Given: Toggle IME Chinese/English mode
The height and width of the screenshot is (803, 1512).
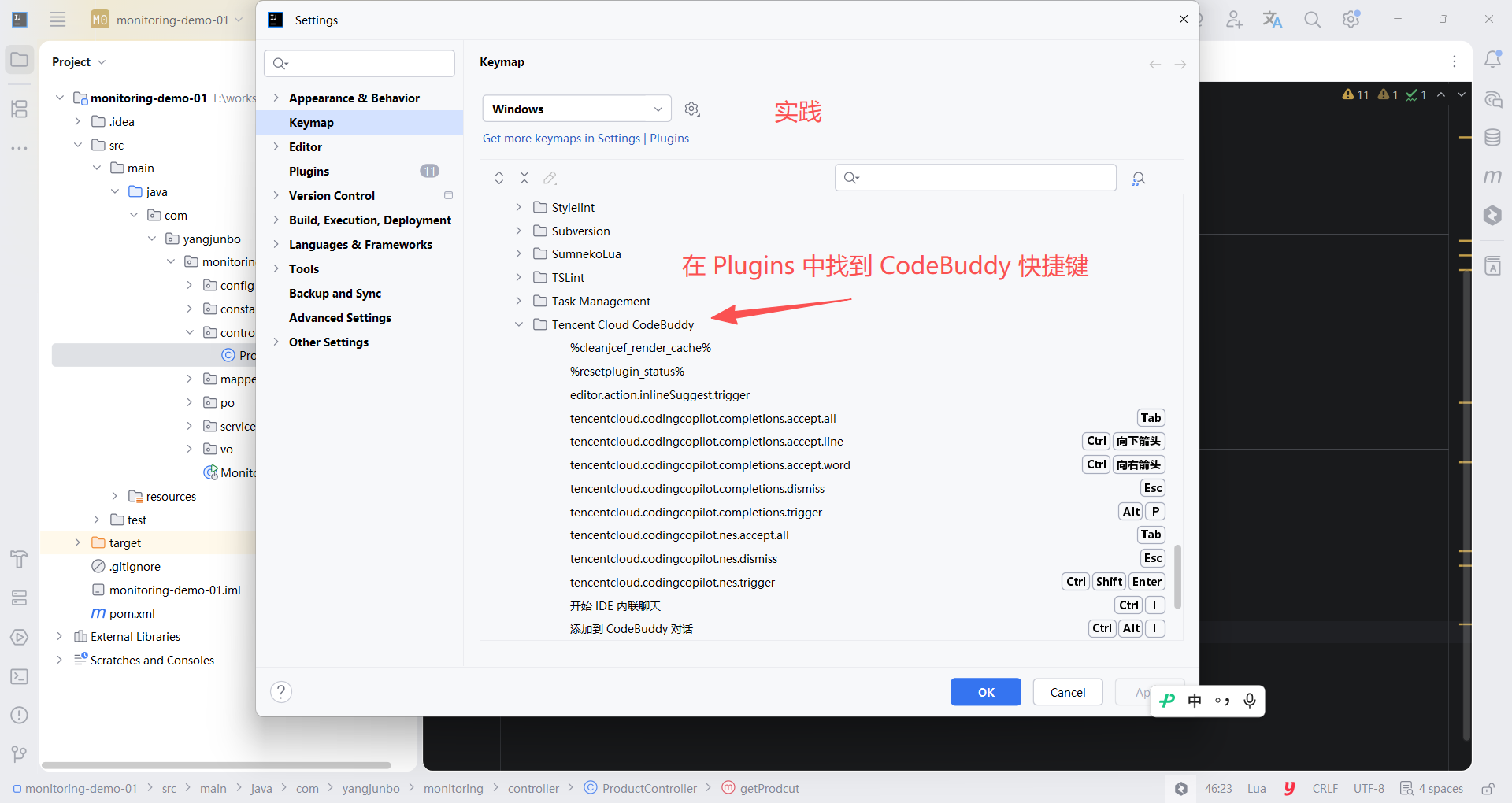Looking at the screenshot, I should pyautogui.click(x=1195, y=701).
